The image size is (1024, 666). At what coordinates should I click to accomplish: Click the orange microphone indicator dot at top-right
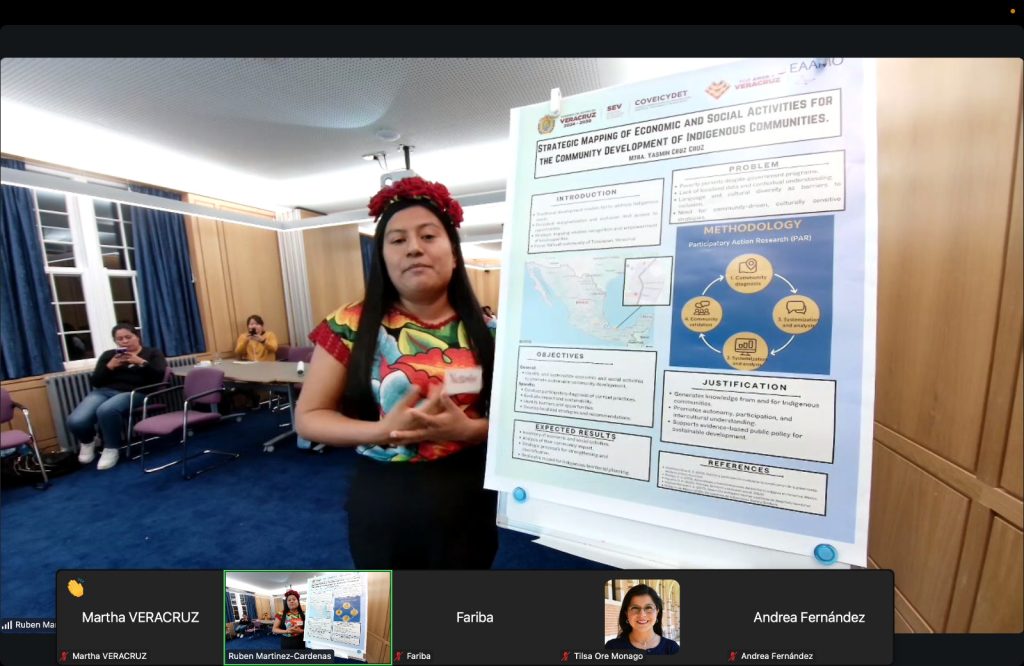1012,11
